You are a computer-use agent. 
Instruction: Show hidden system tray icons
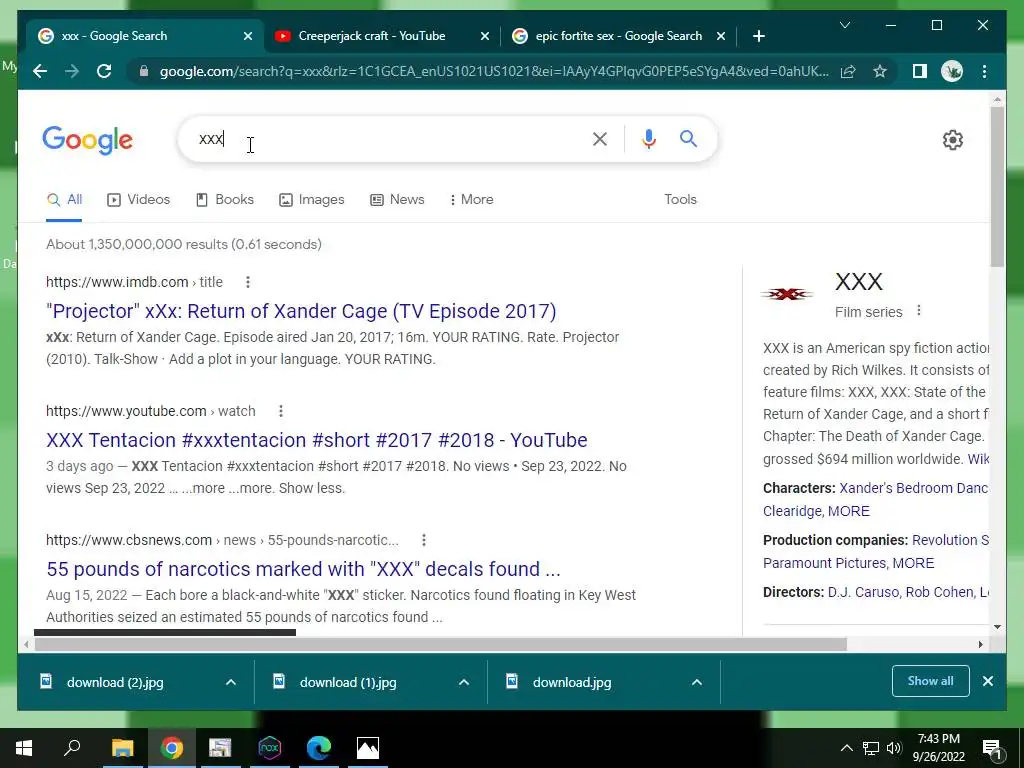[x=846, y=748]
